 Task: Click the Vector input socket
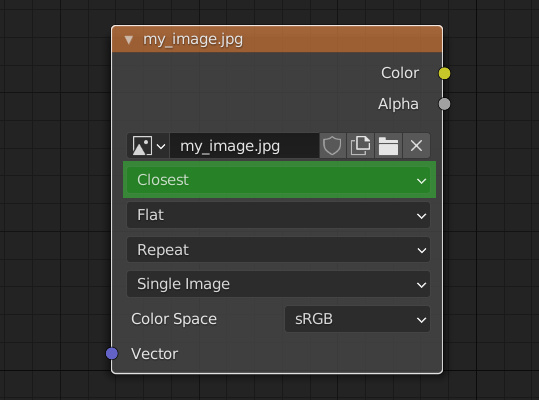pos(112,354)
